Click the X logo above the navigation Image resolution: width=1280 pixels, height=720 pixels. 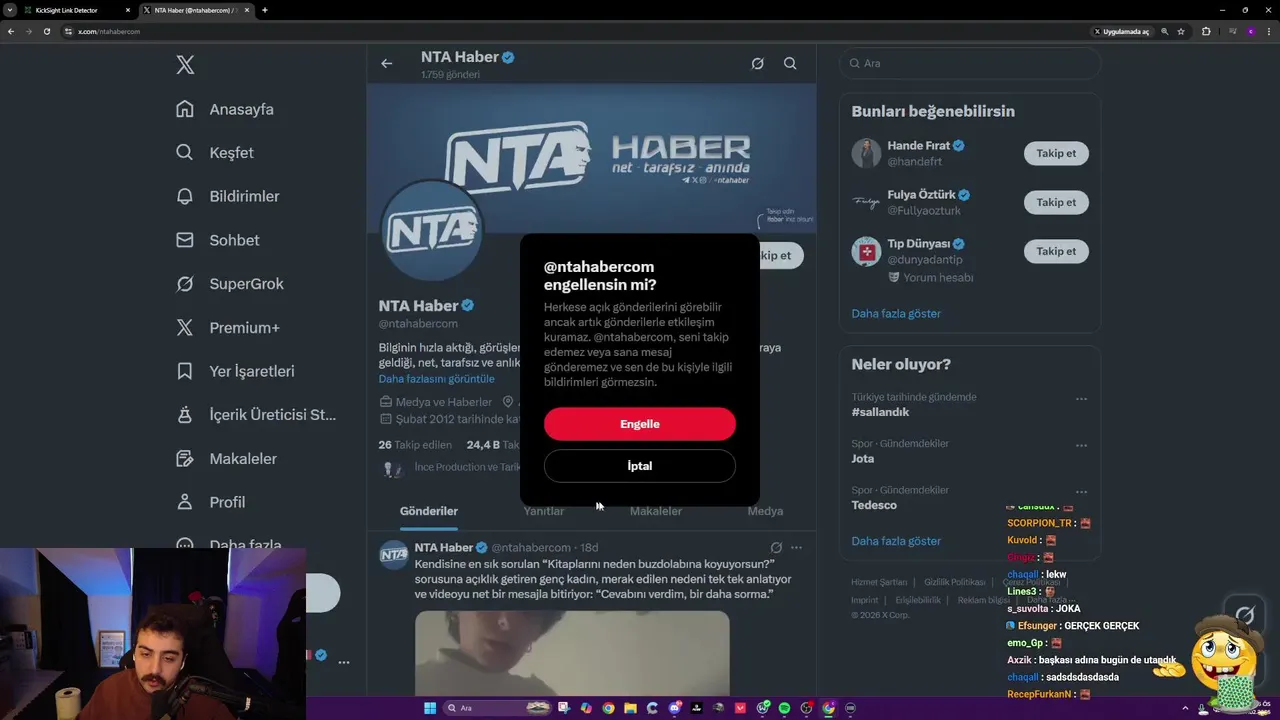pos(185,65)
